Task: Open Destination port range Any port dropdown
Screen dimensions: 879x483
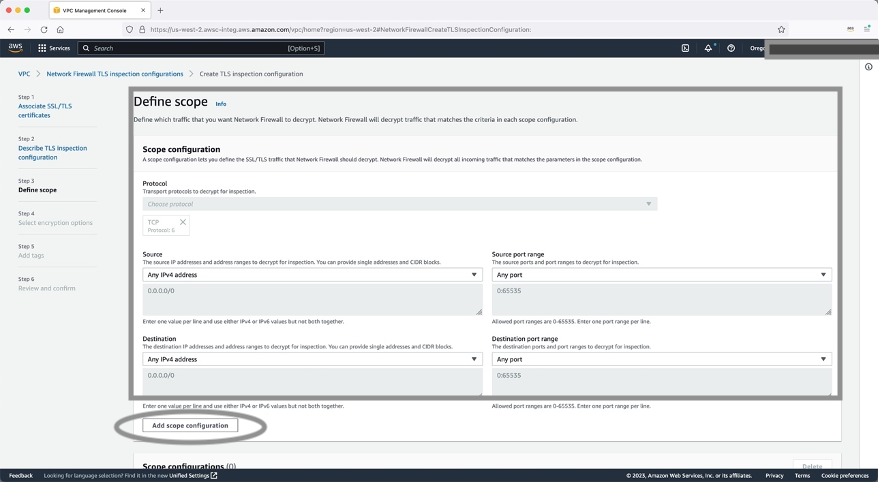Action: coord(662,359)
